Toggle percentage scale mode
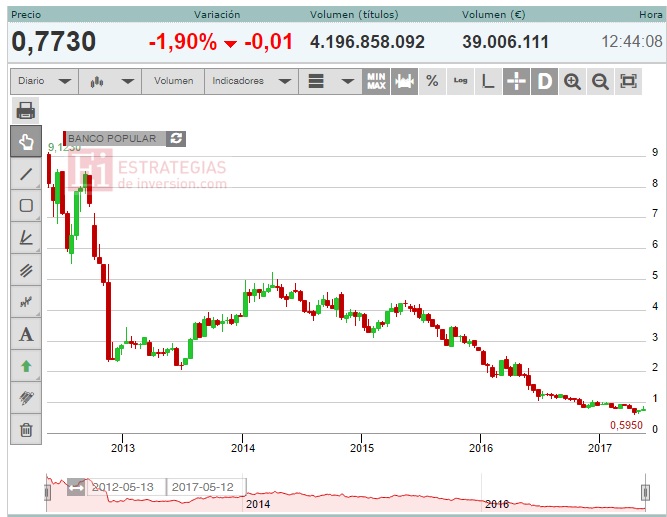 click(432, 81)
